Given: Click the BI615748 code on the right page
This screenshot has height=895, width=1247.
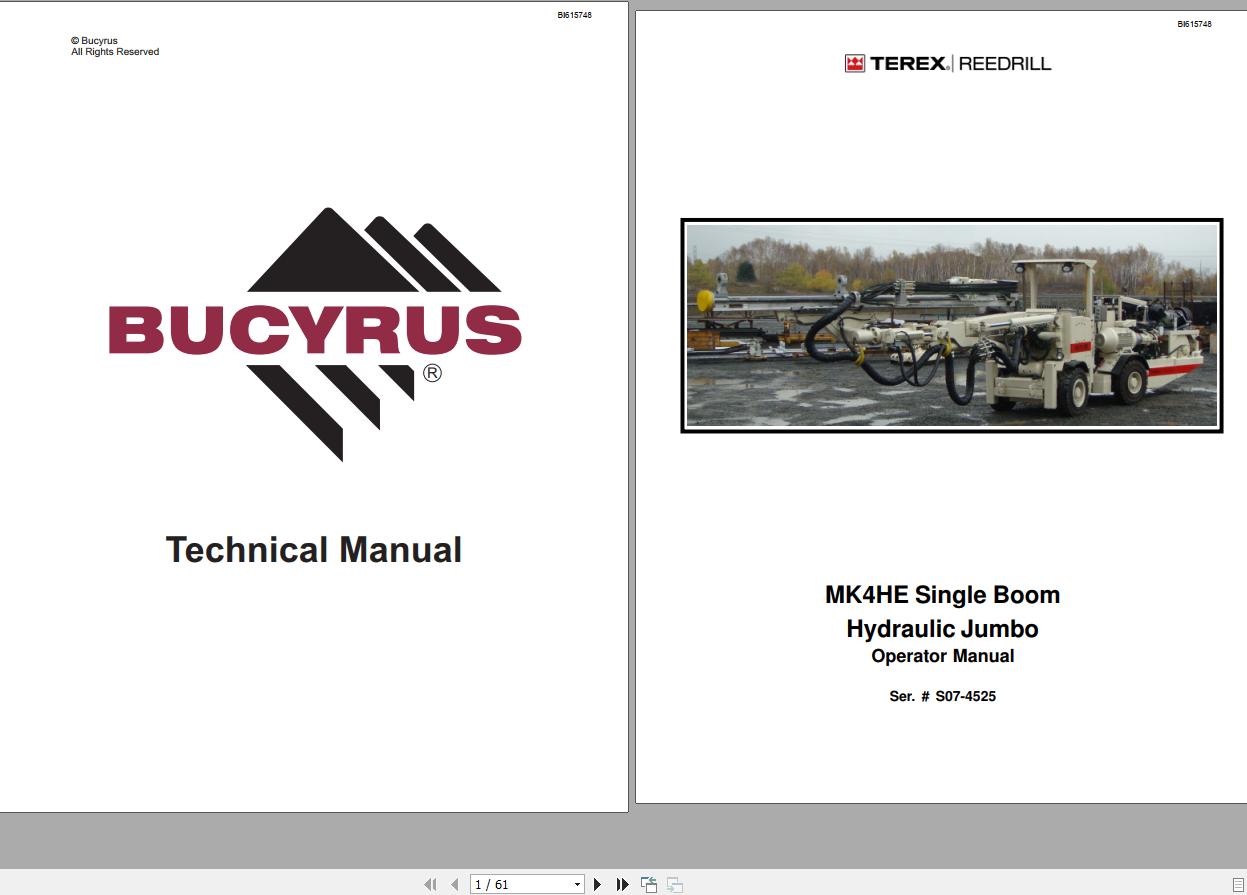Looking at the screenshot, I should (x=1193, y=22).
